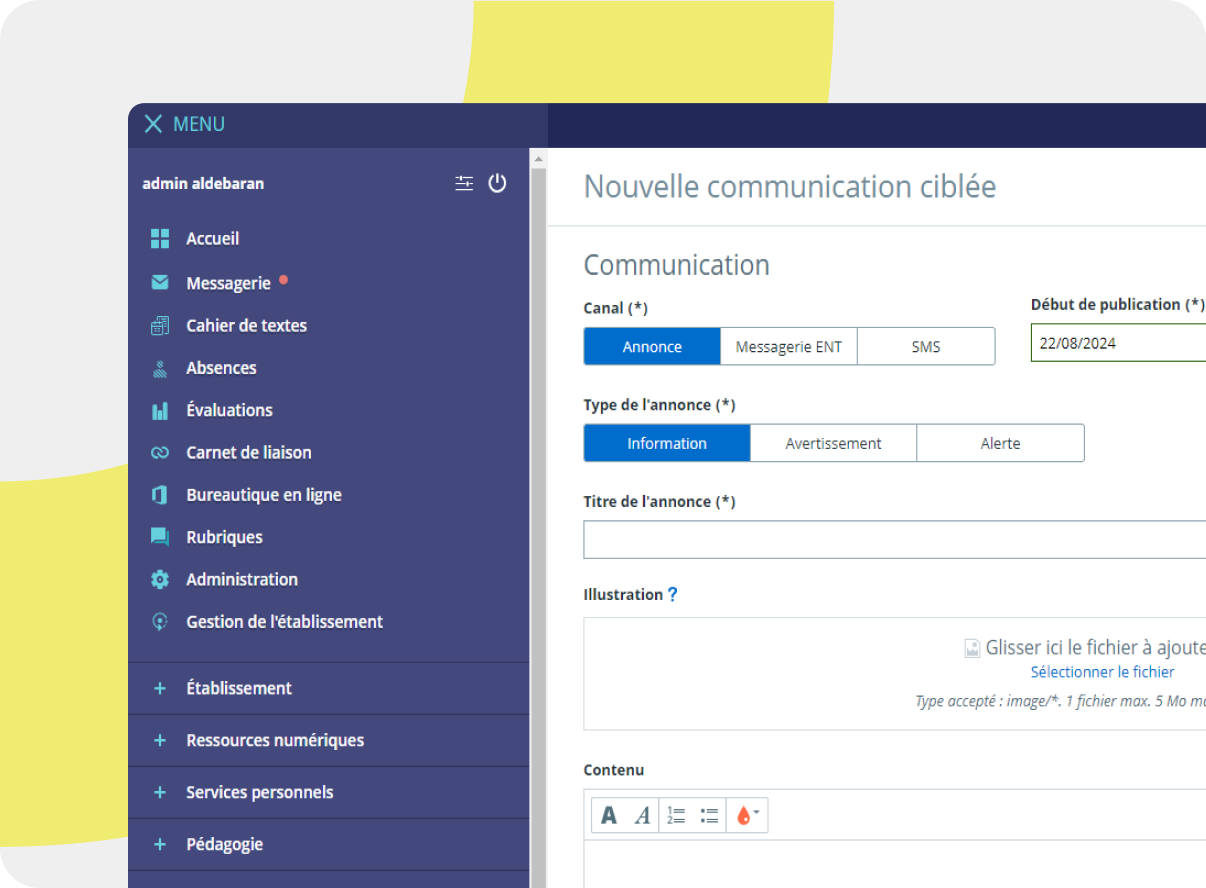This screenshot has height=888, width=1206.
Task: Choose the Avertissement announcement type
Action: pos(833,443)
